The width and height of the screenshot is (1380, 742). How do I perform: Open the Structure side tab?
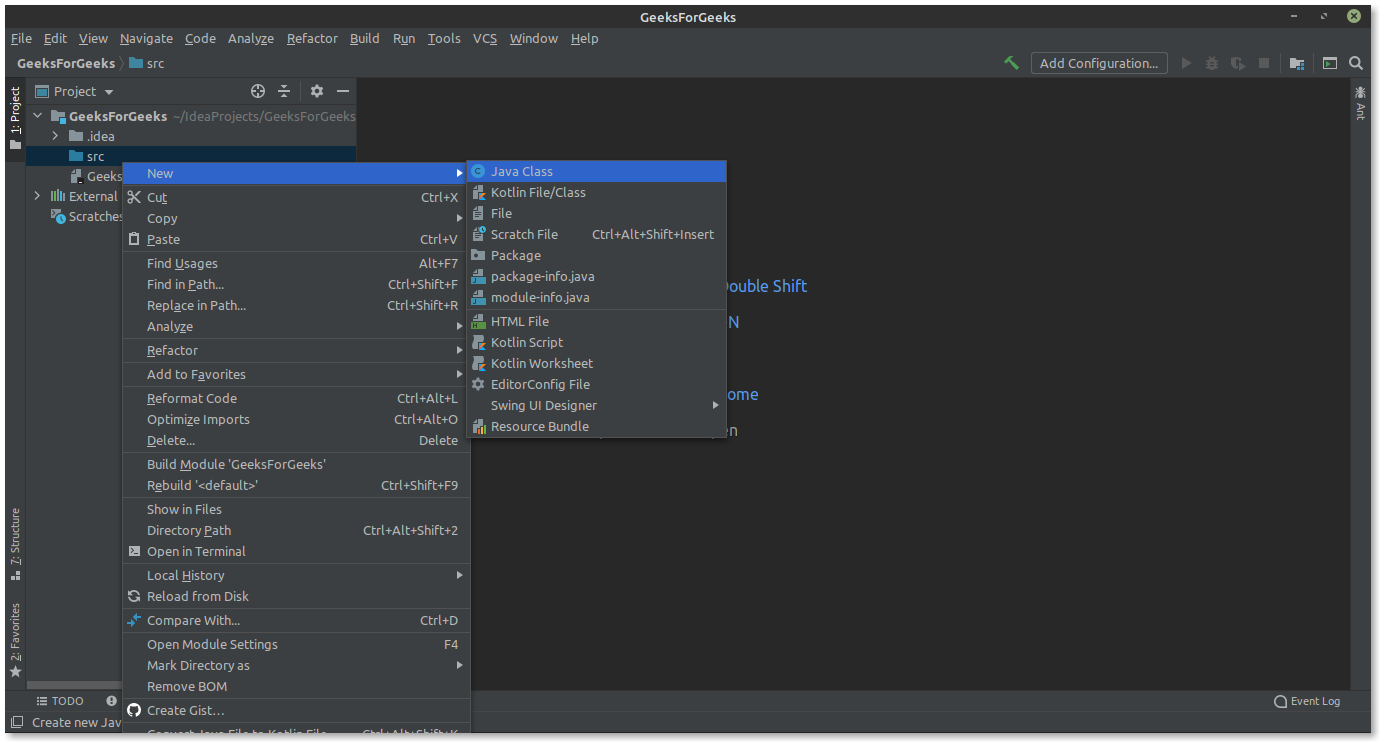15,544
